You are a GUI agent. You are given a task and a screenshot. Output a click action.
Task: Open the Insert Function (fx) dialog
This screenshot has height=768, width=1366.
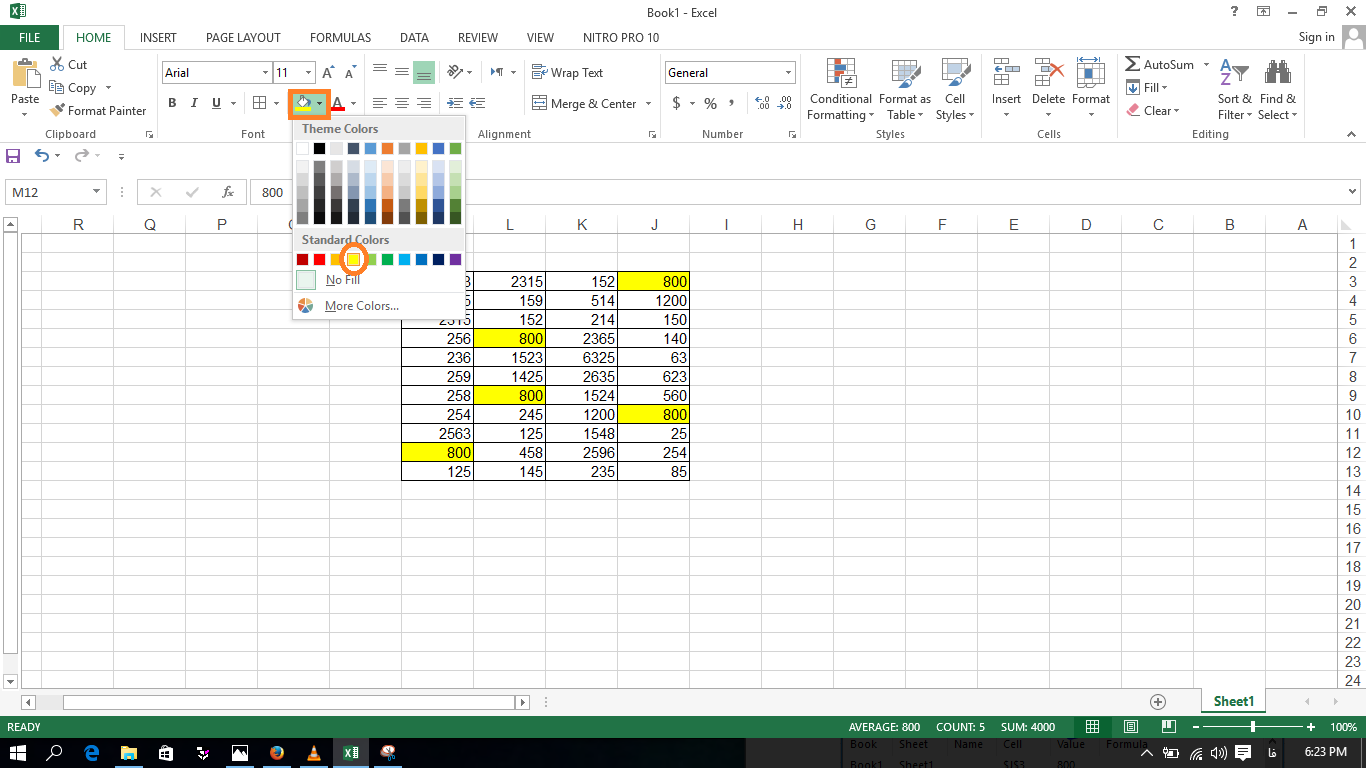pos(228,192)
